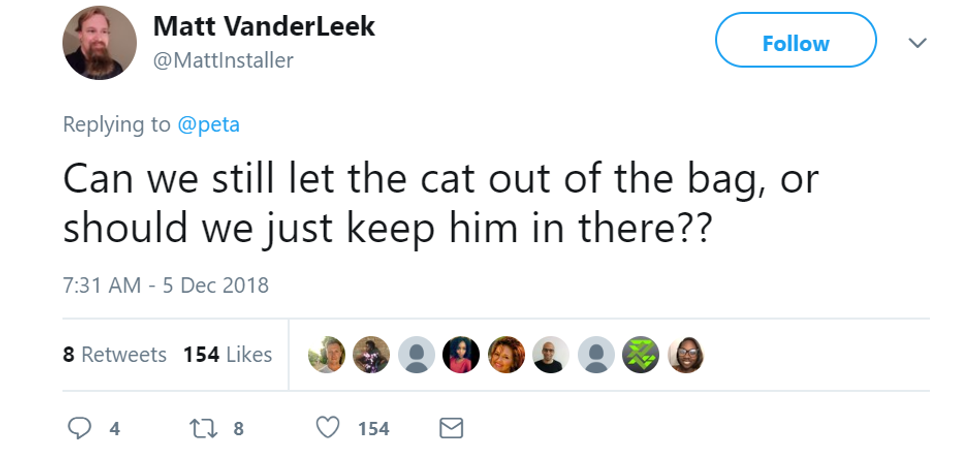Open the blond man liker avatar
The height and width of the screenshot is (469, 980).
point(326,354)
